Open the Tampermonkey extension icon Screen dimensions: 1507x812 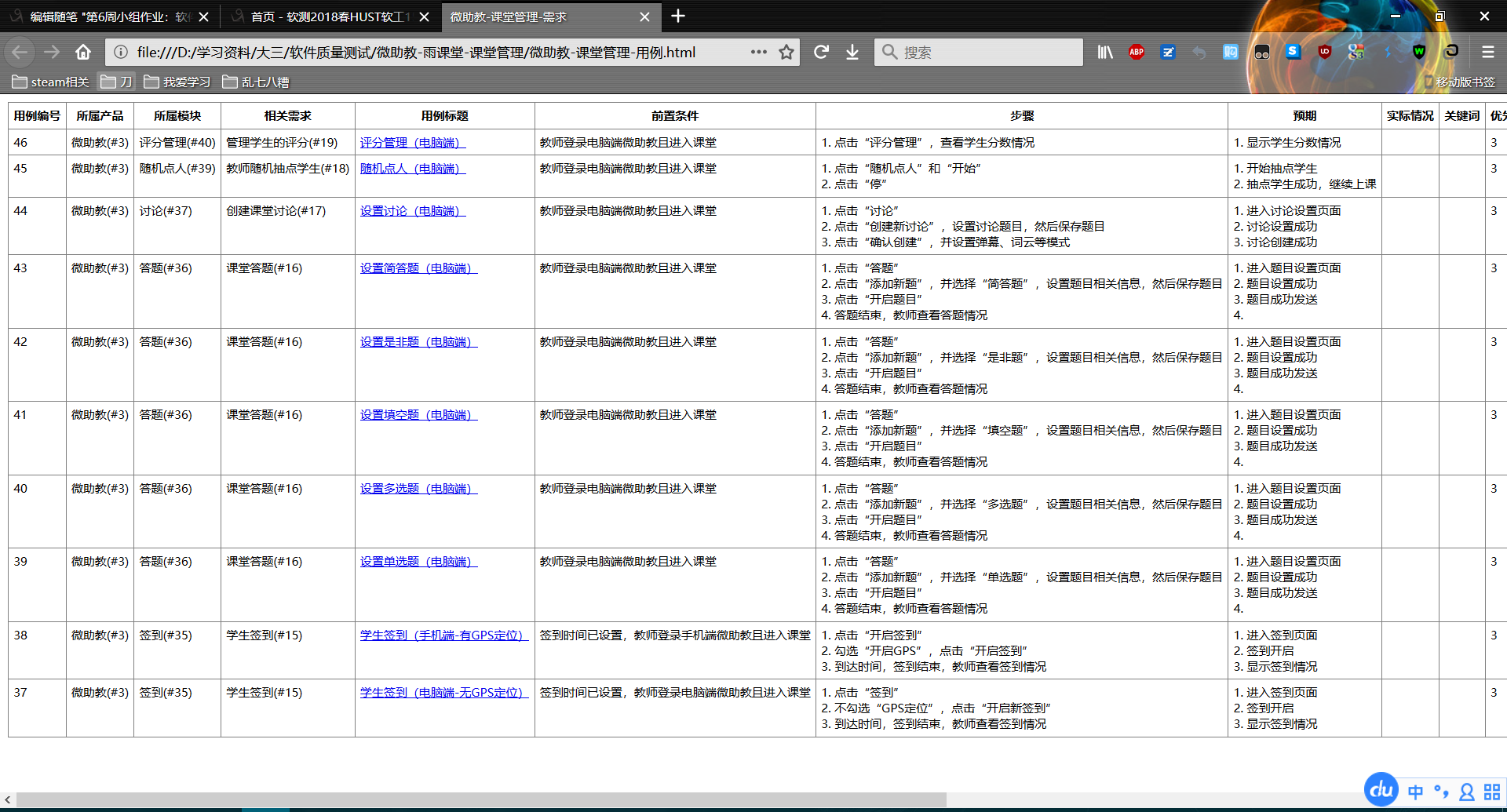[1262, 52]
